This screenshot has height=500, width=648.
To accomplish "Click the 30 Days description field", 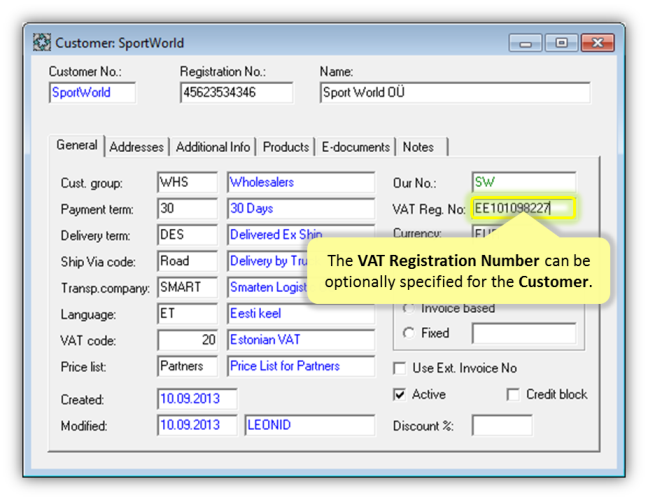I will pyautogui.click(x=301, y=209).
